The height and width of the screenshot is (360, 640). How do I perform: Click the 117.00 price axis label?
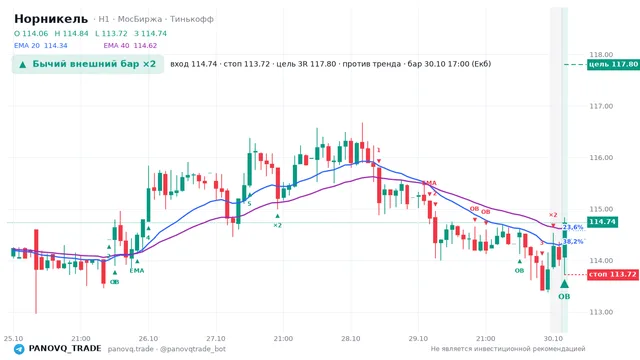click(601, 106)
